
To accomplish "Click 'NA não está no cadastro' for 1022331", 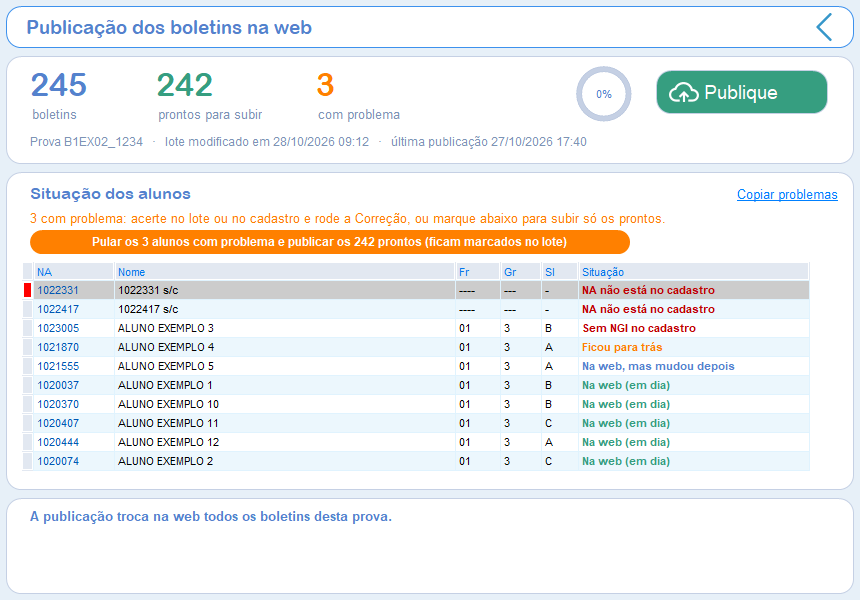I will point(648,290).
